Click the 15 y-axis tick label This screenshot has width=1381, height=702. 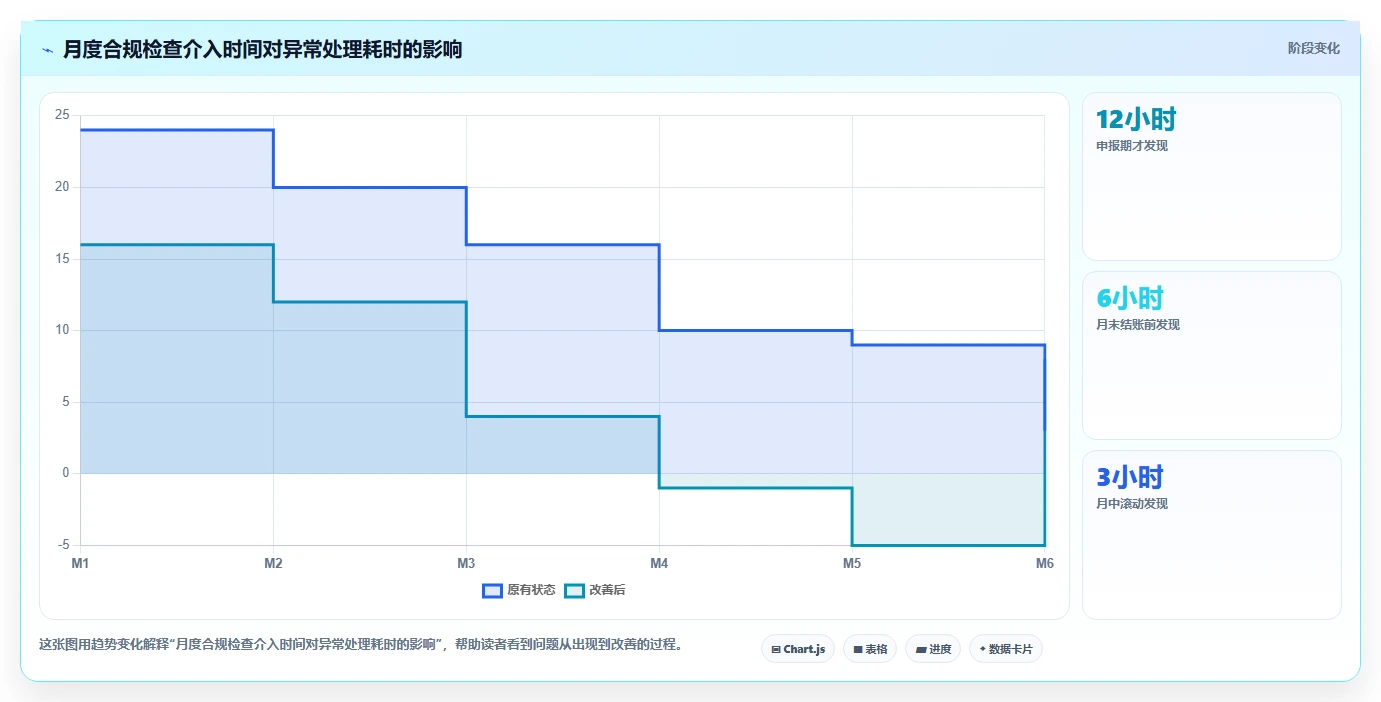(62, 259)
